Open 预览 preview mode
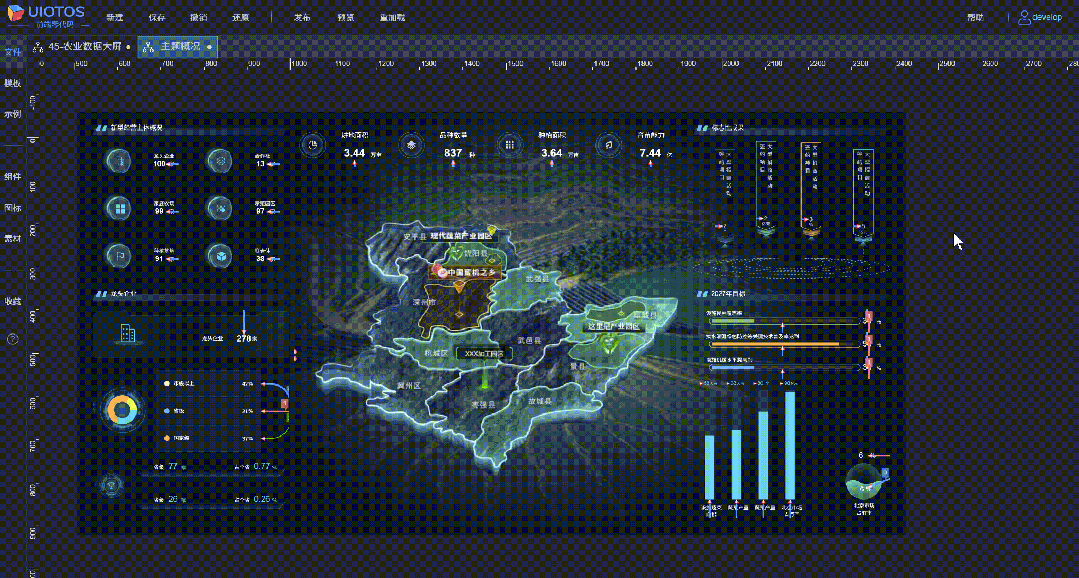The image size is (1079, 578). point(346,18)
